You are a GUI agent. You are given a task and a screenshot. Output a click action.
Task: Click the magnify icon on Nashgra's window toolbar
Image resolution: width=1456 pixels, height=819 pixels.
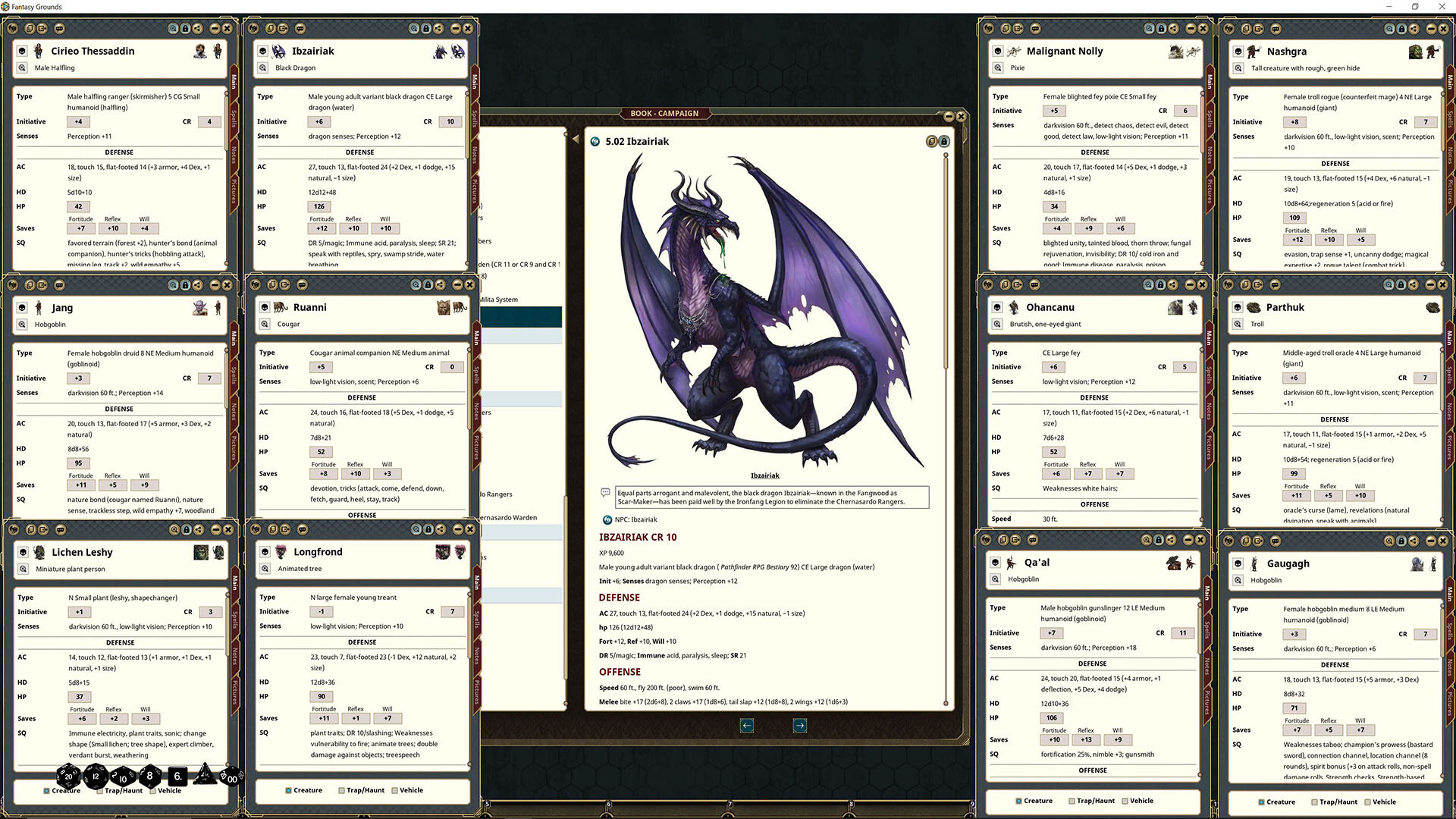click(x=1389, y=28)
